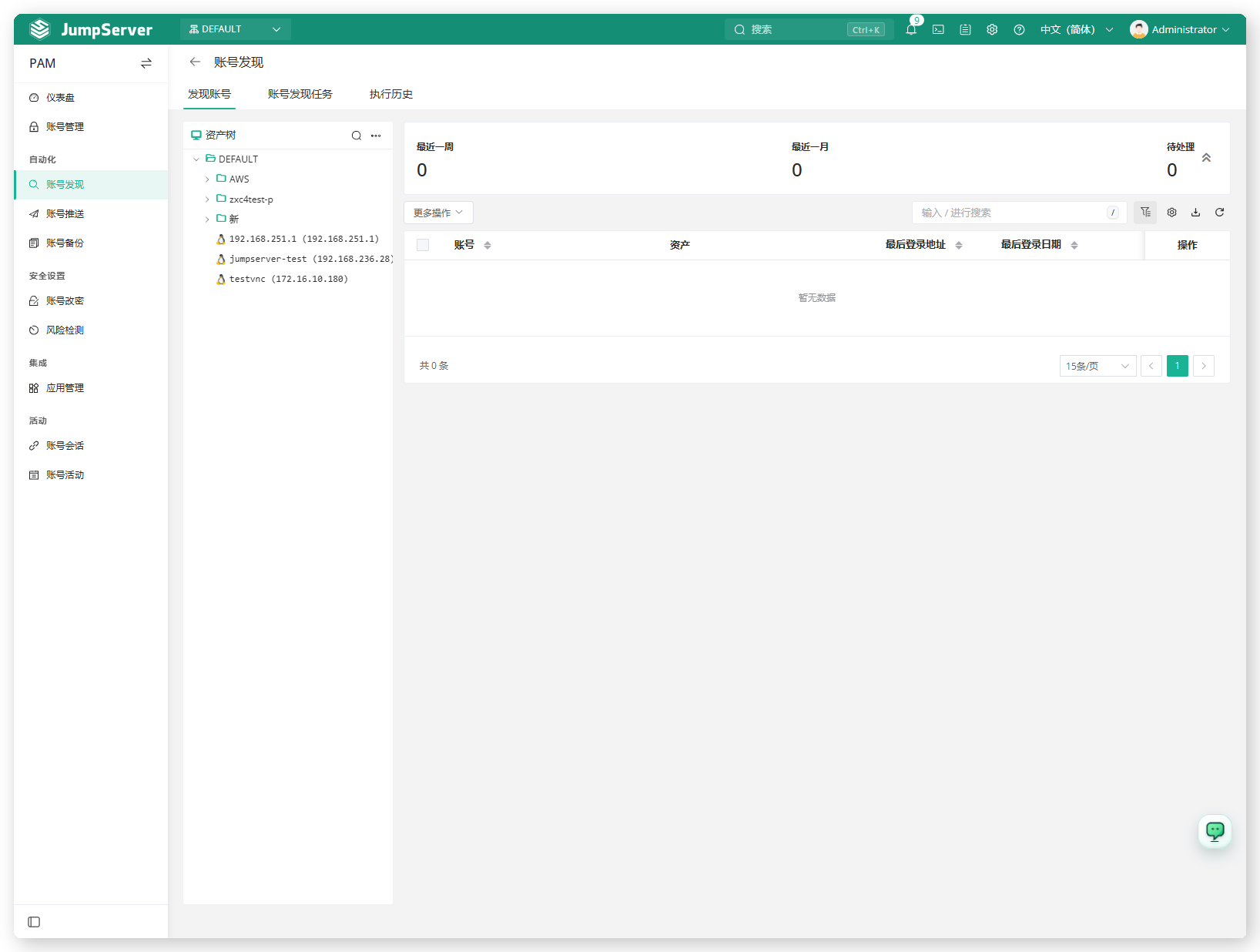The image size is (1260, 952).
Task: Focus the global 搜索 box
Action: coord(809,29)
